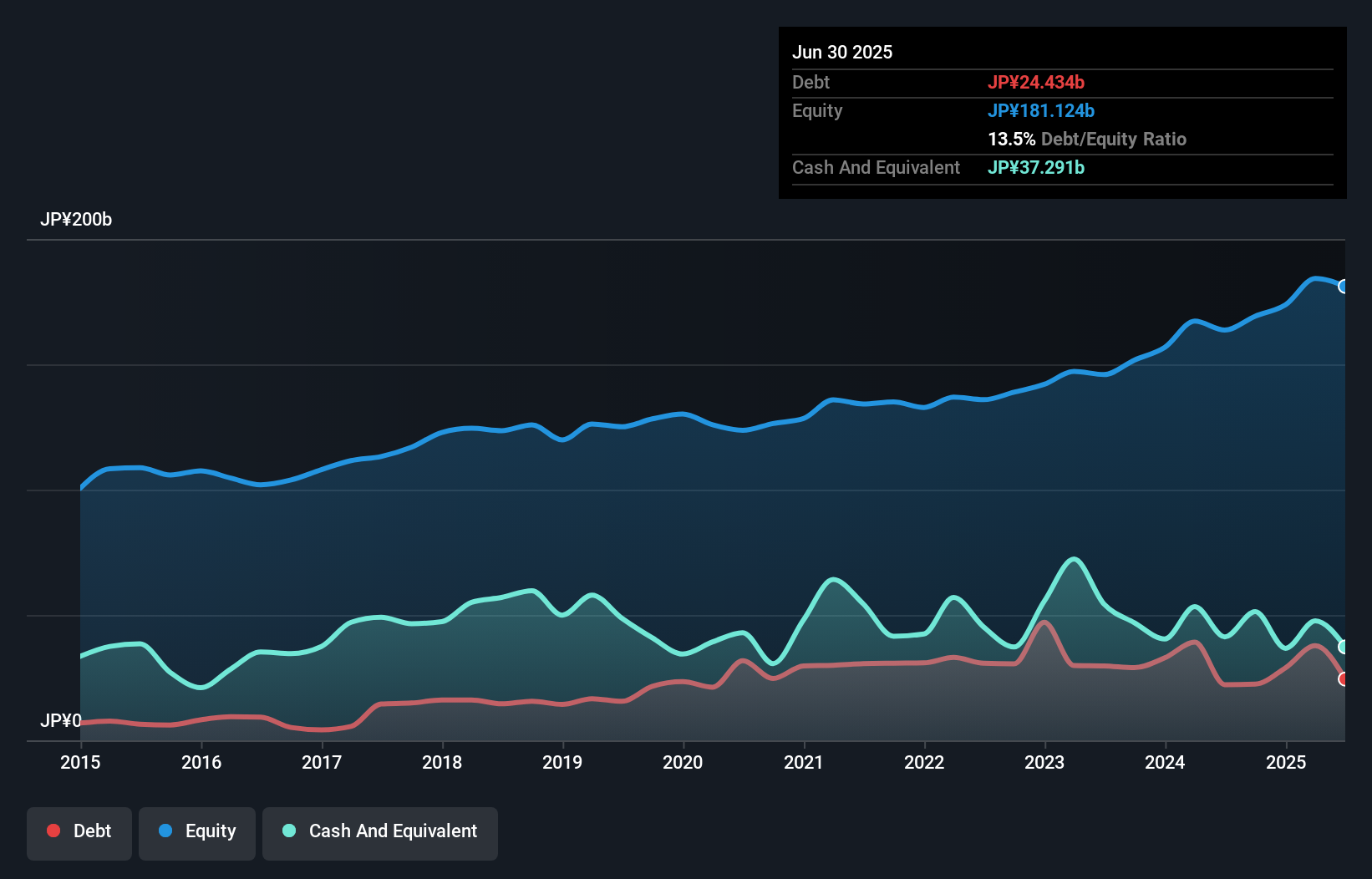Click the blue JP¥181.124b equity link

coord(1042,110)
